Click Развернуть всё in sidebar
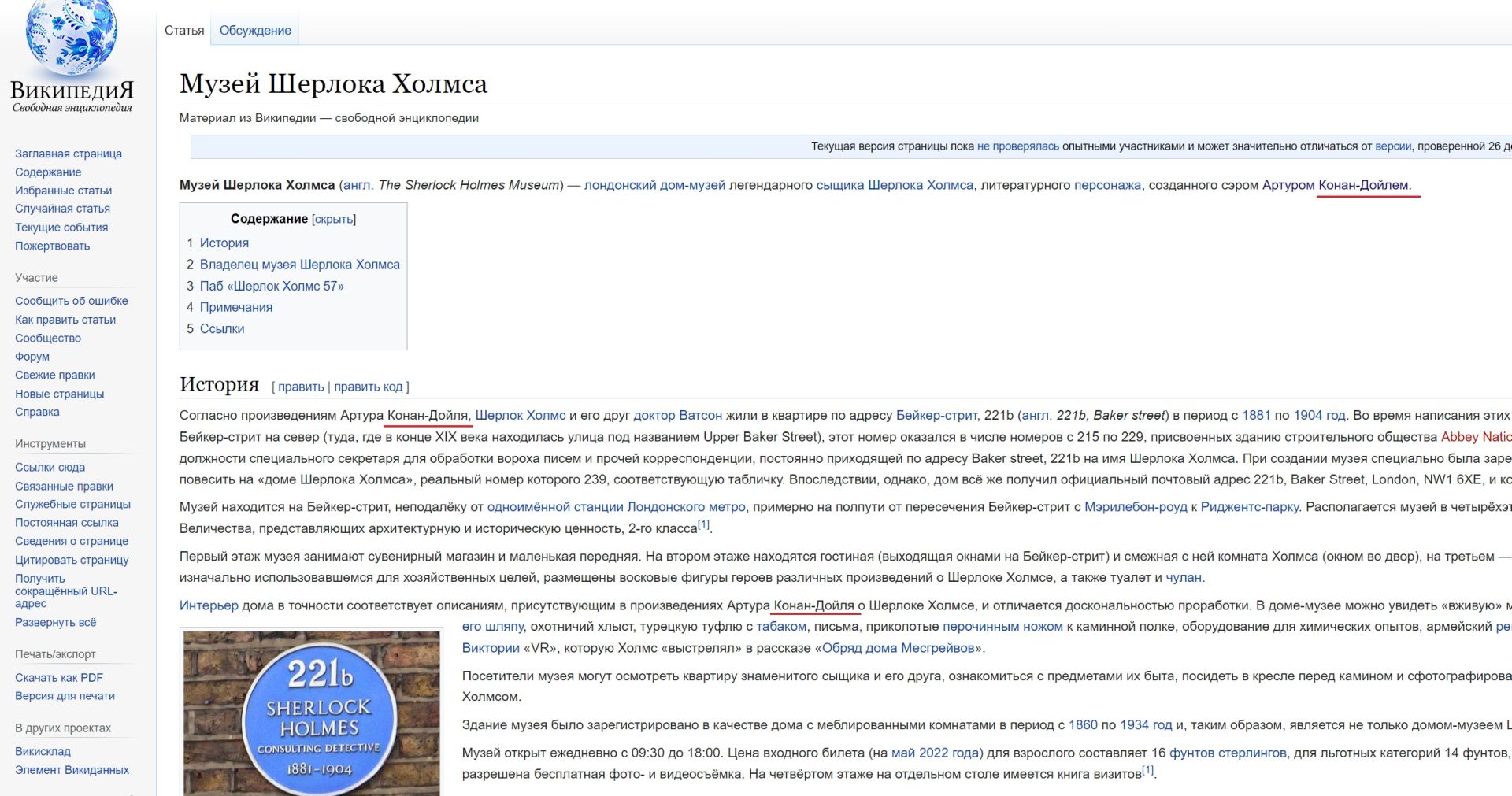1512x796 pixels. pyautogui.click(x=55, y=622)
